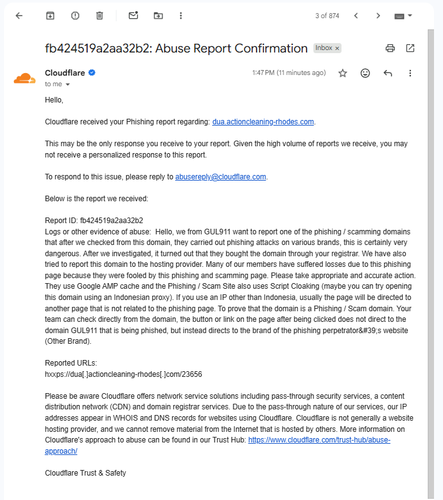Go back to the inbox list

[x=19, y=16]
